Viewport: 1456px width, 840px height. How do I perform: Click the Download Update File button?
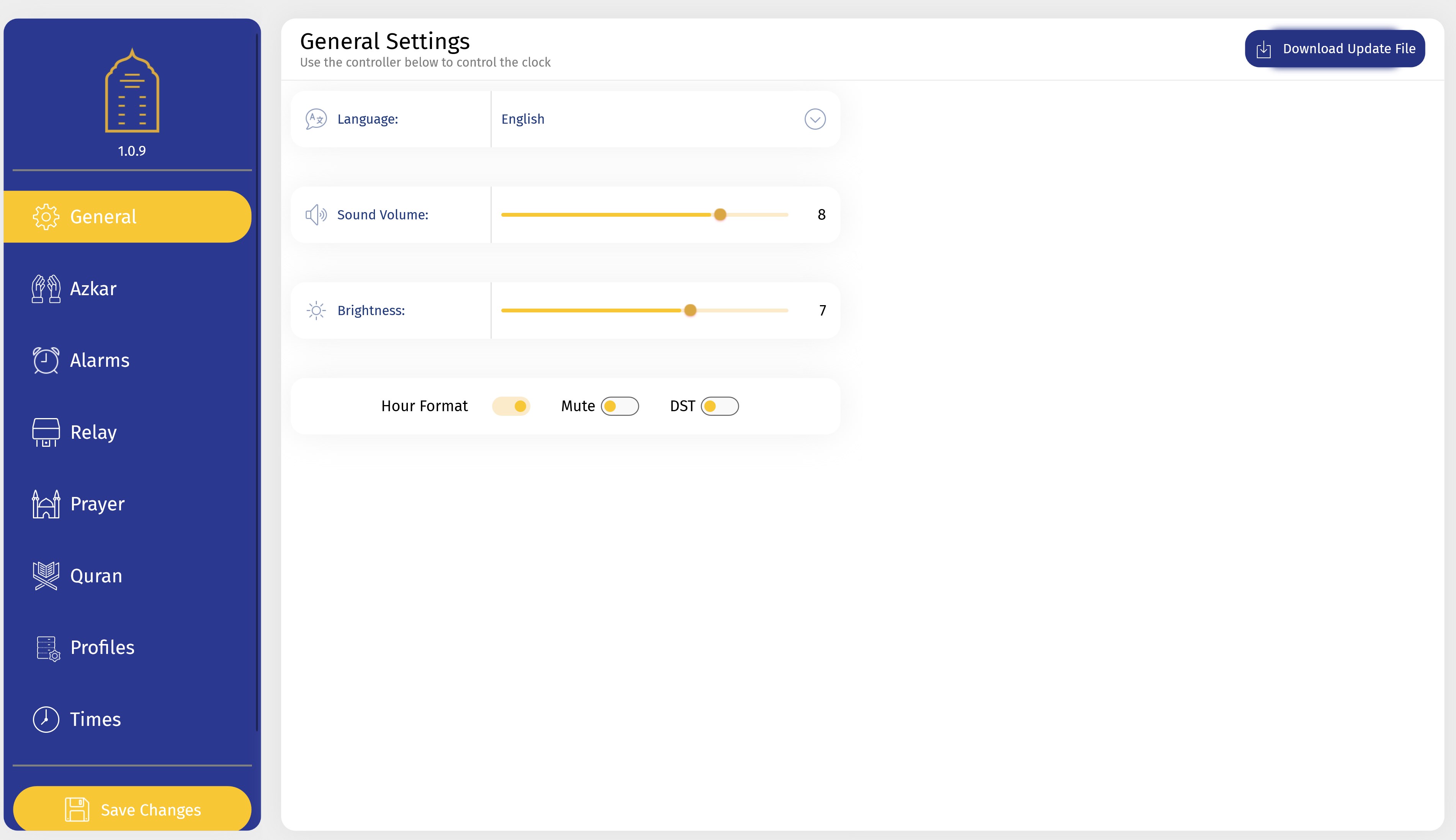(x=1334, y=49)
